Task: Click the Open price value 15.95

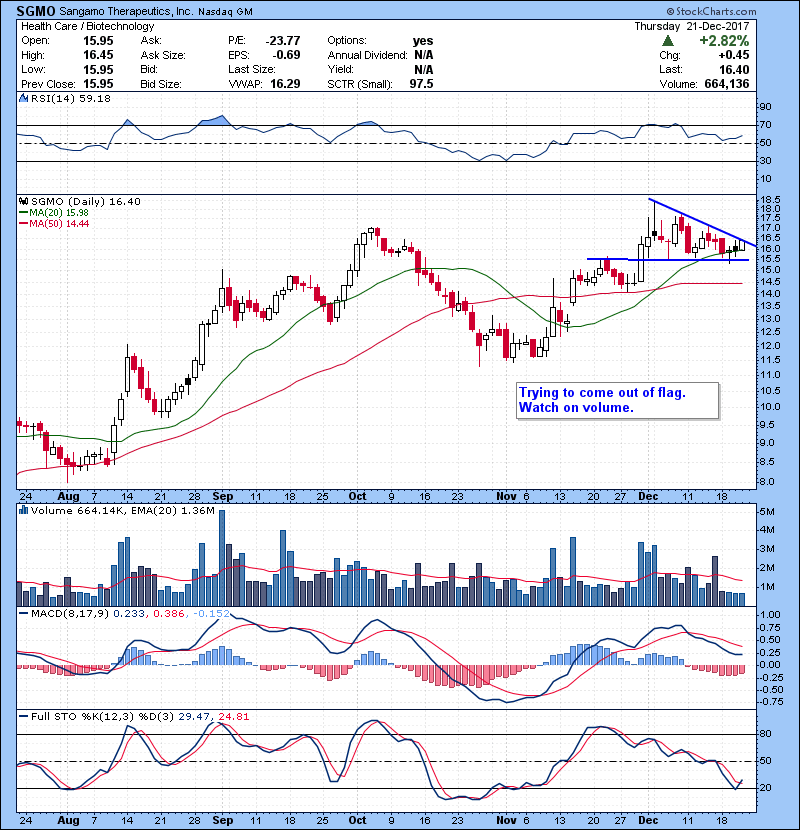Action: coord(98,41)
